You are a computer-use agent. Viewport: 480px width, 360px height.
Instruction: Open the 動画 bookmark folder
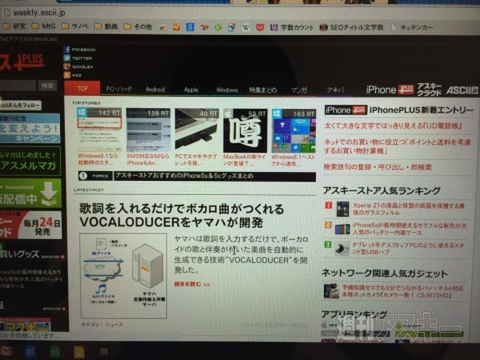point(106,26)
